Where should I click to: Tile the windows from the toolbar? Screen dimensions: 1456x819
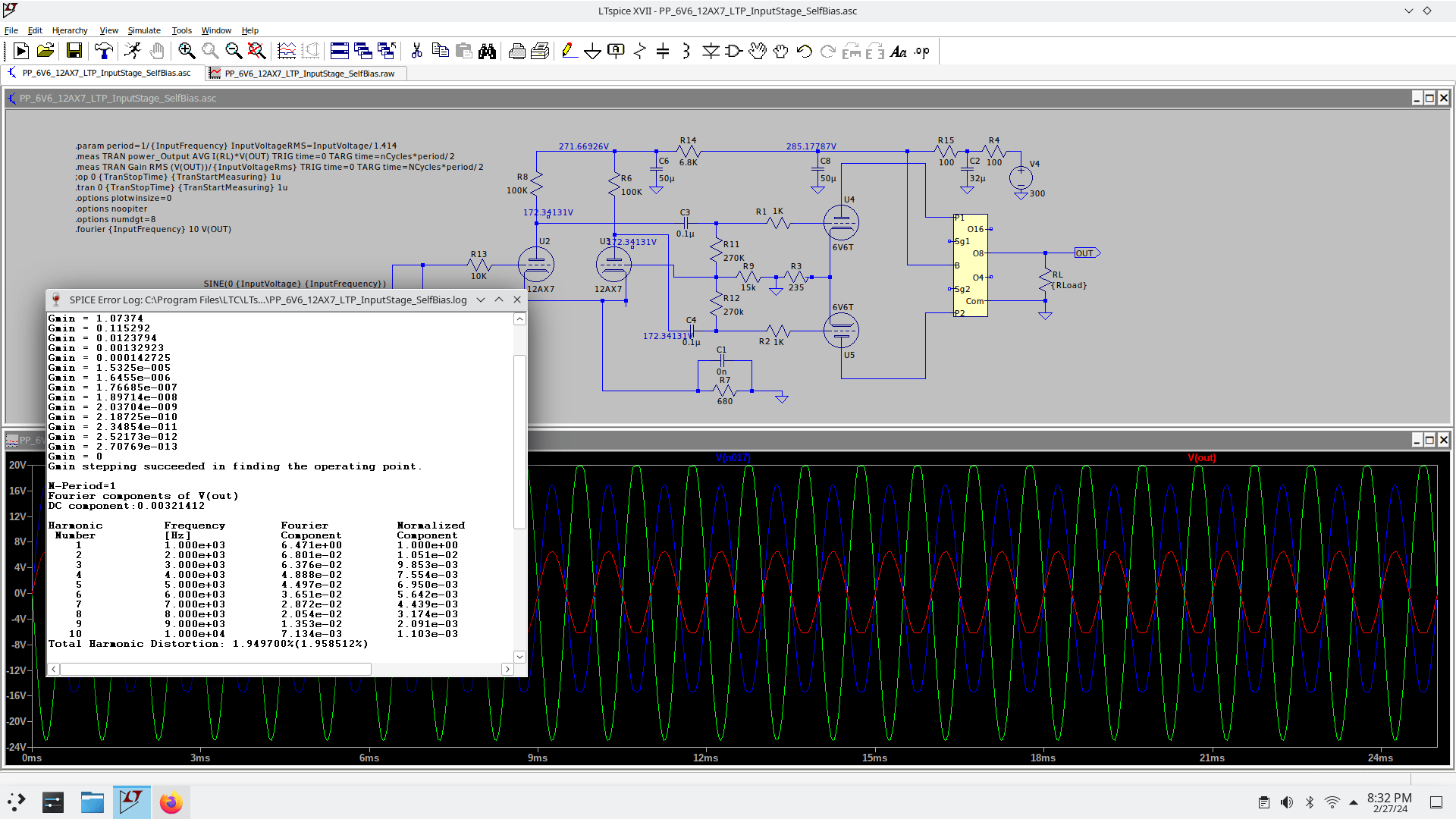click(340, 51)
